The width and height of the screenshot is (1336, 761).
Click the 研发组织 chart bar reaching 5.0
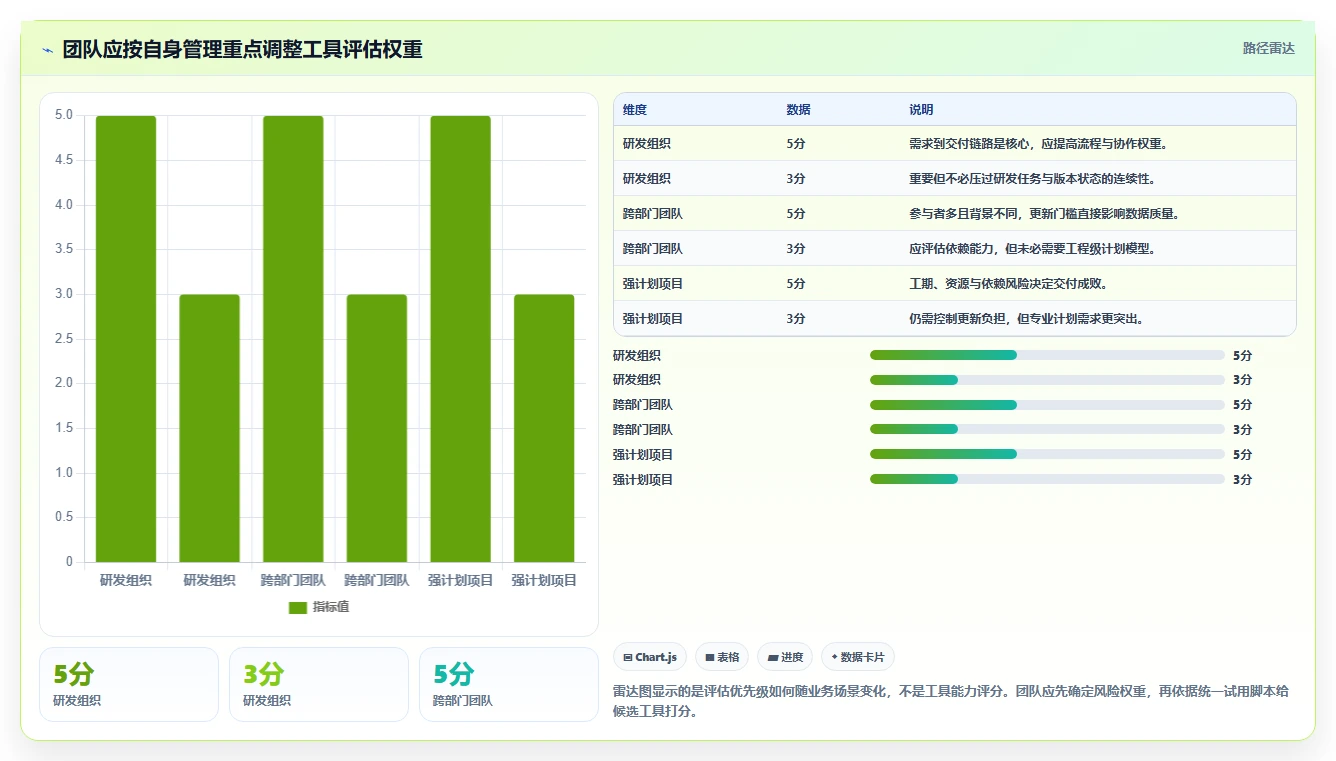(126, 339)
